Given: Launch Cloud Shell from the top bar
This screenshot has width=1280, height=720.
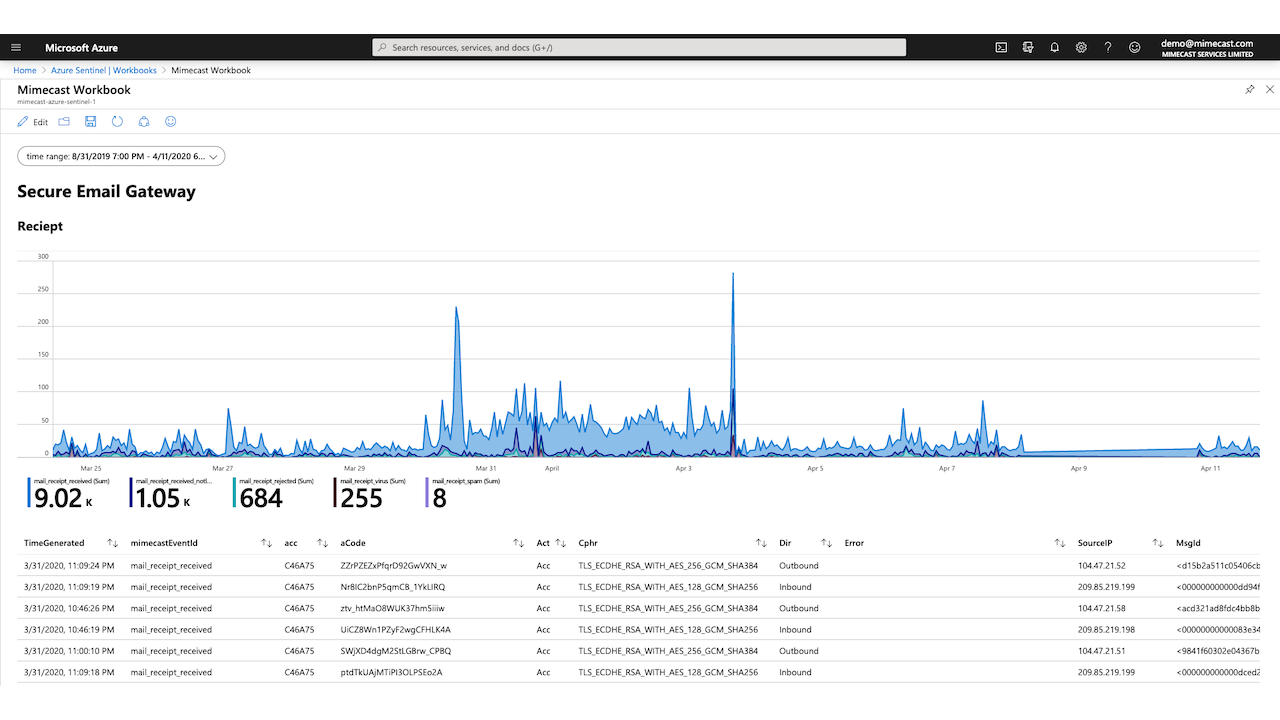Looking at the screenshot, I should click(x=1001, y=47).
